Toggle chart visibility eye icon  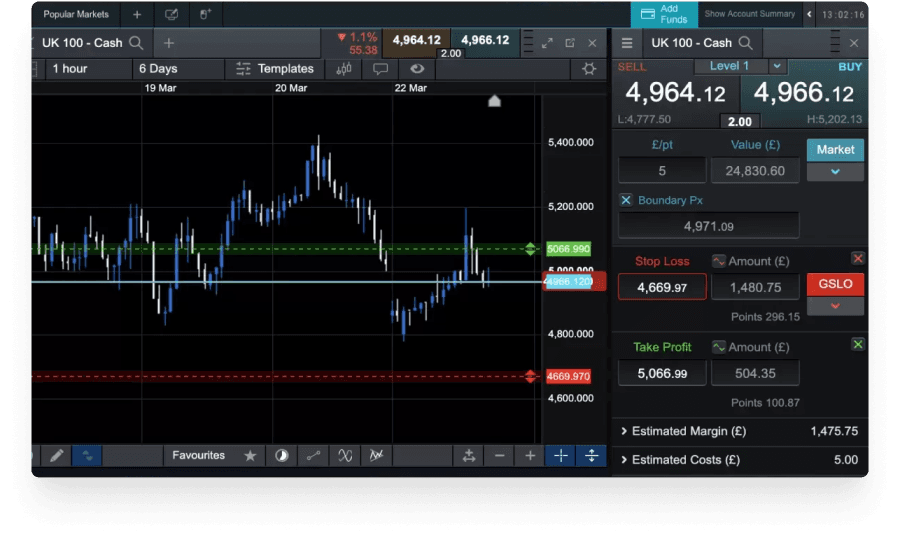click(417, 69)
